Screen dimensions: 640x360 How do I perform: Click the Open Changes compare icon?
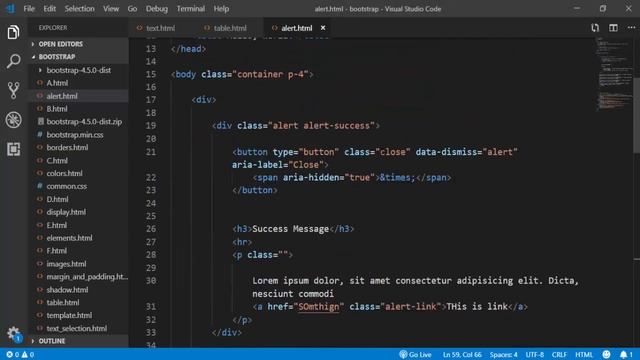click(x=595, y=28)
